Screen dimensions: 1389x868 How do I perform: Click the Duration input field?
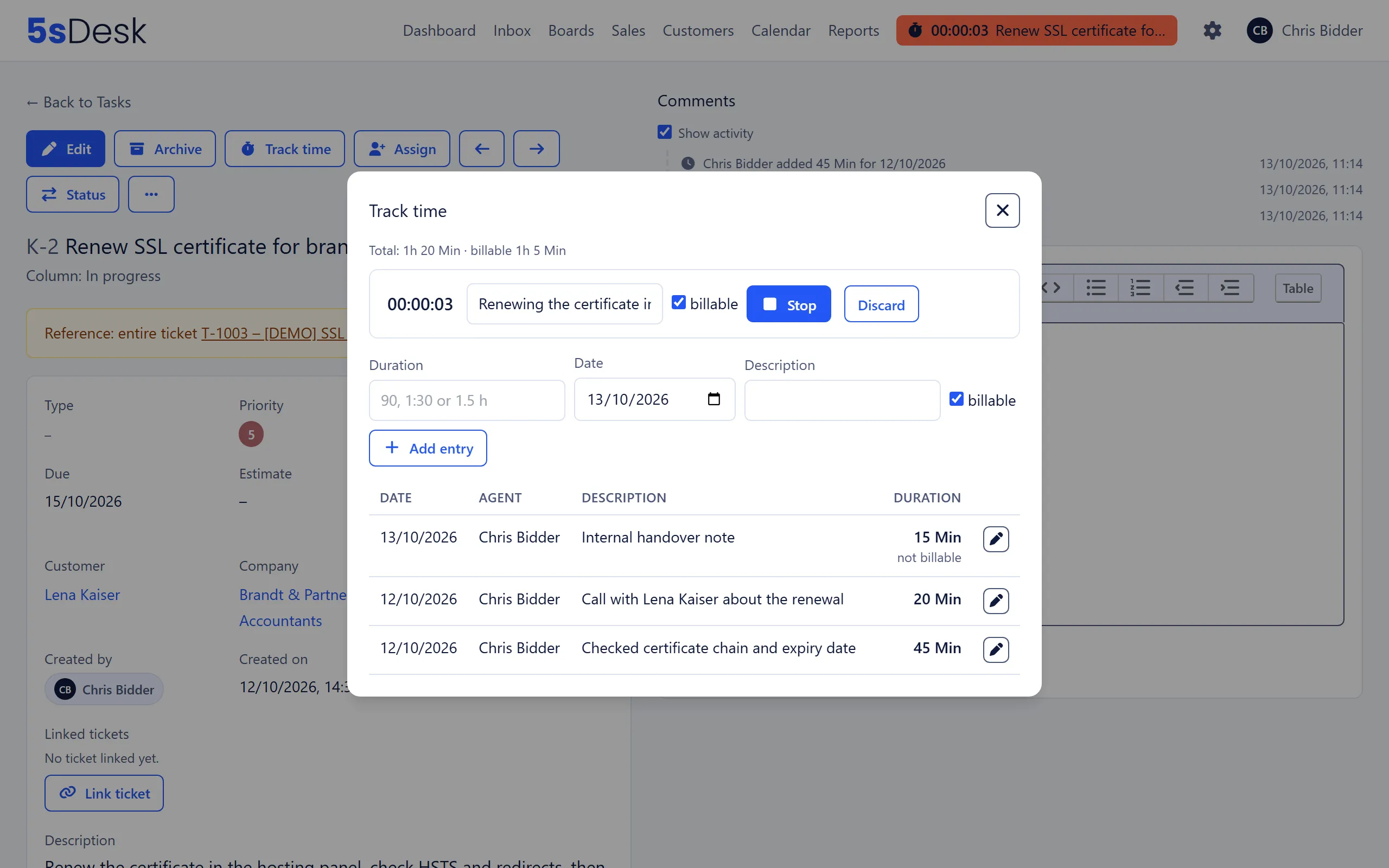pos(467,400)
